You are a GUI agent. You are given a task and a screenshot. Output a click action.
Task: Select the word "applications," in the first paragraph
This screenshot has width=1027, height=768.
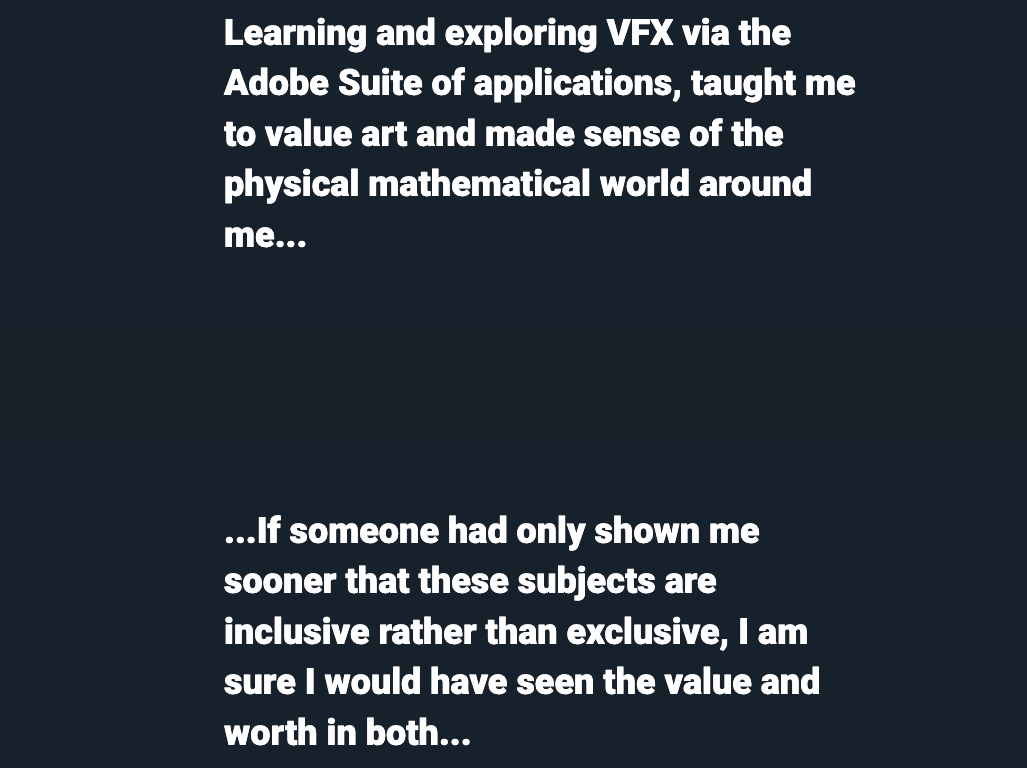(x=577, y=84)
